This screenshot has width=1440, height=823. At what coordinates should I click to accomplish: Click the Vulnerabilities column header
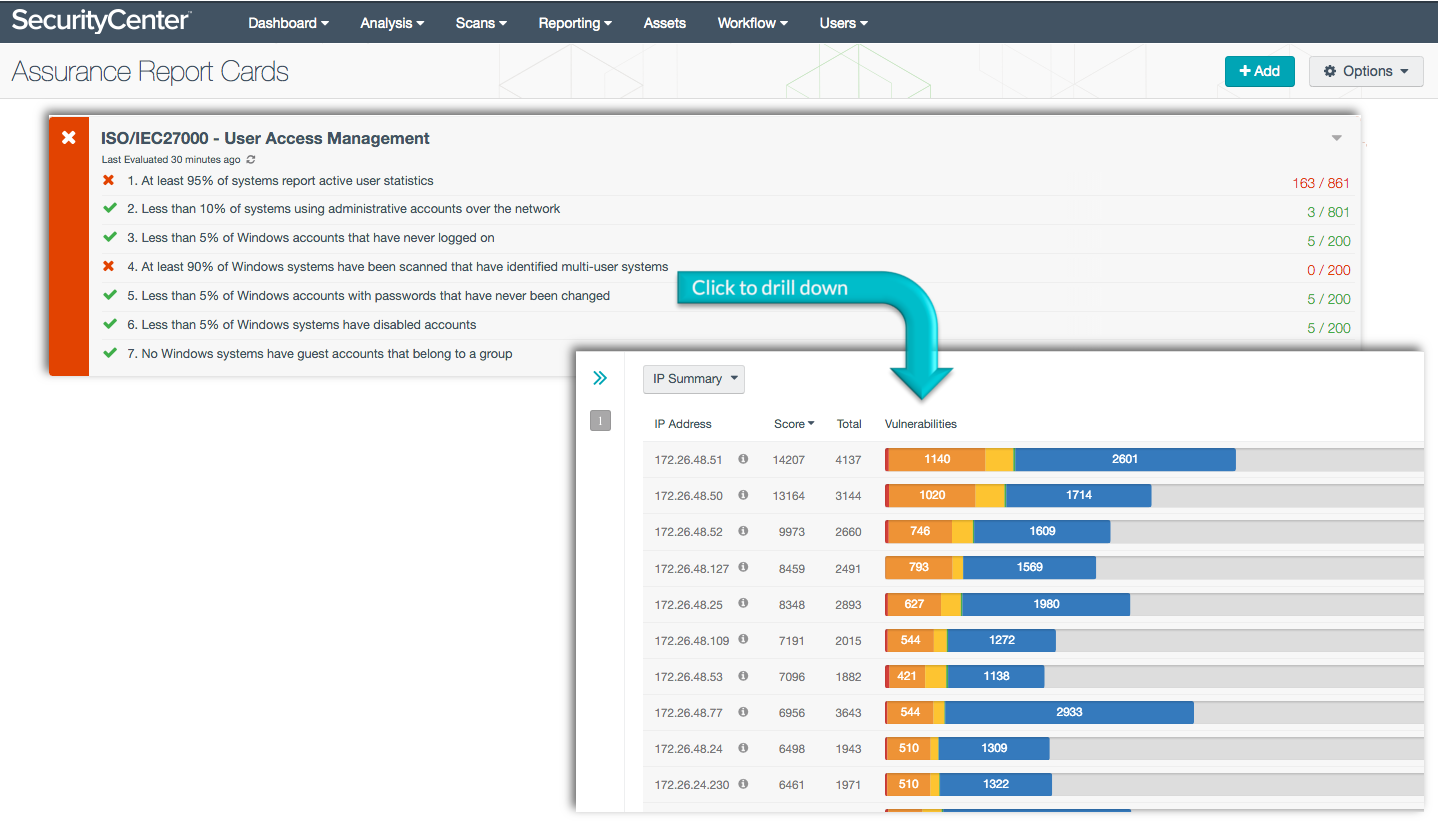pyautogui.click(x=920, y=424)
